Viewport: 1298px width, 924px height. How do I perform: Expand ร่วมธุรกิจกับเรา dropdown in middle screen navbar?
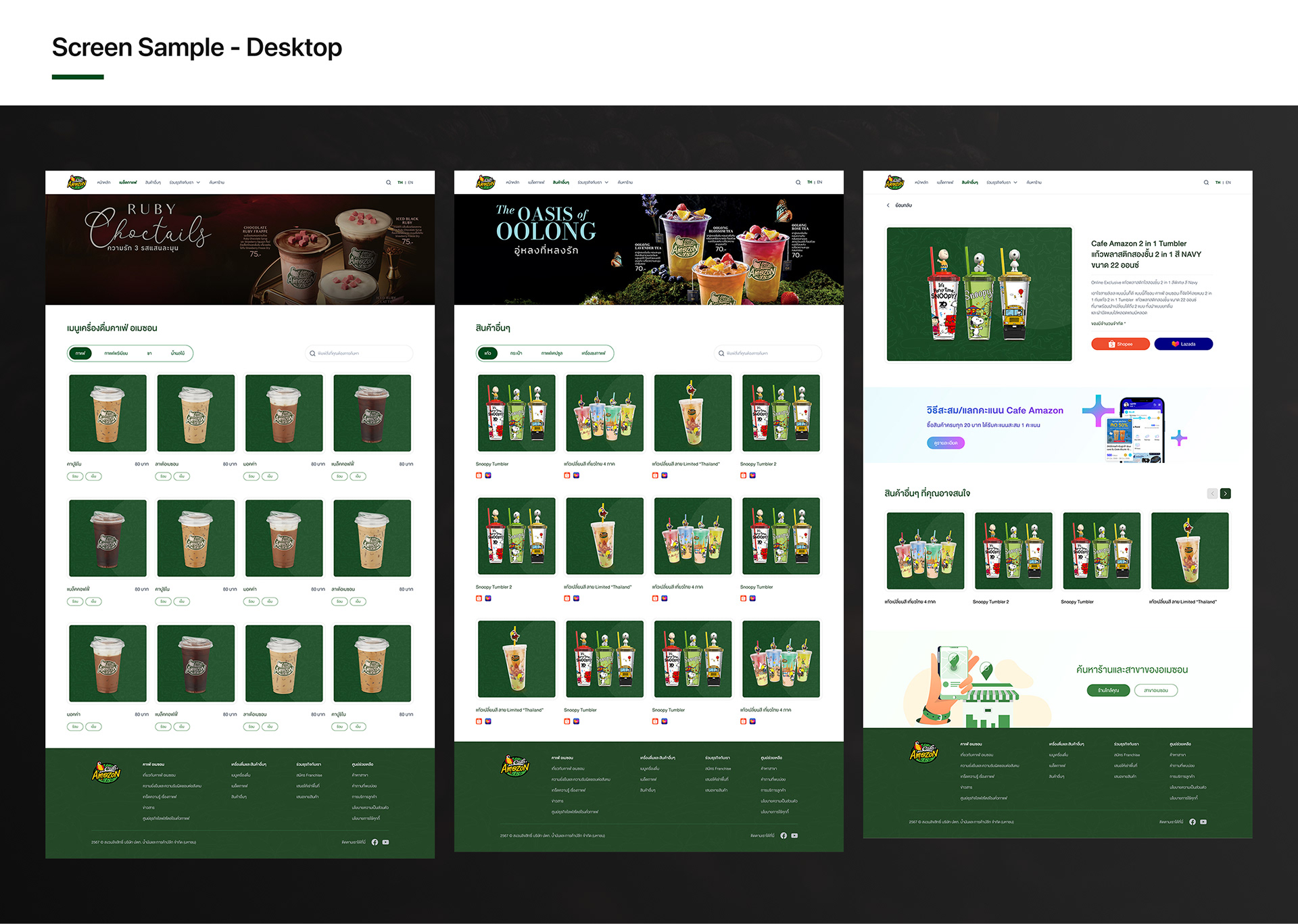tap(593, 183)
